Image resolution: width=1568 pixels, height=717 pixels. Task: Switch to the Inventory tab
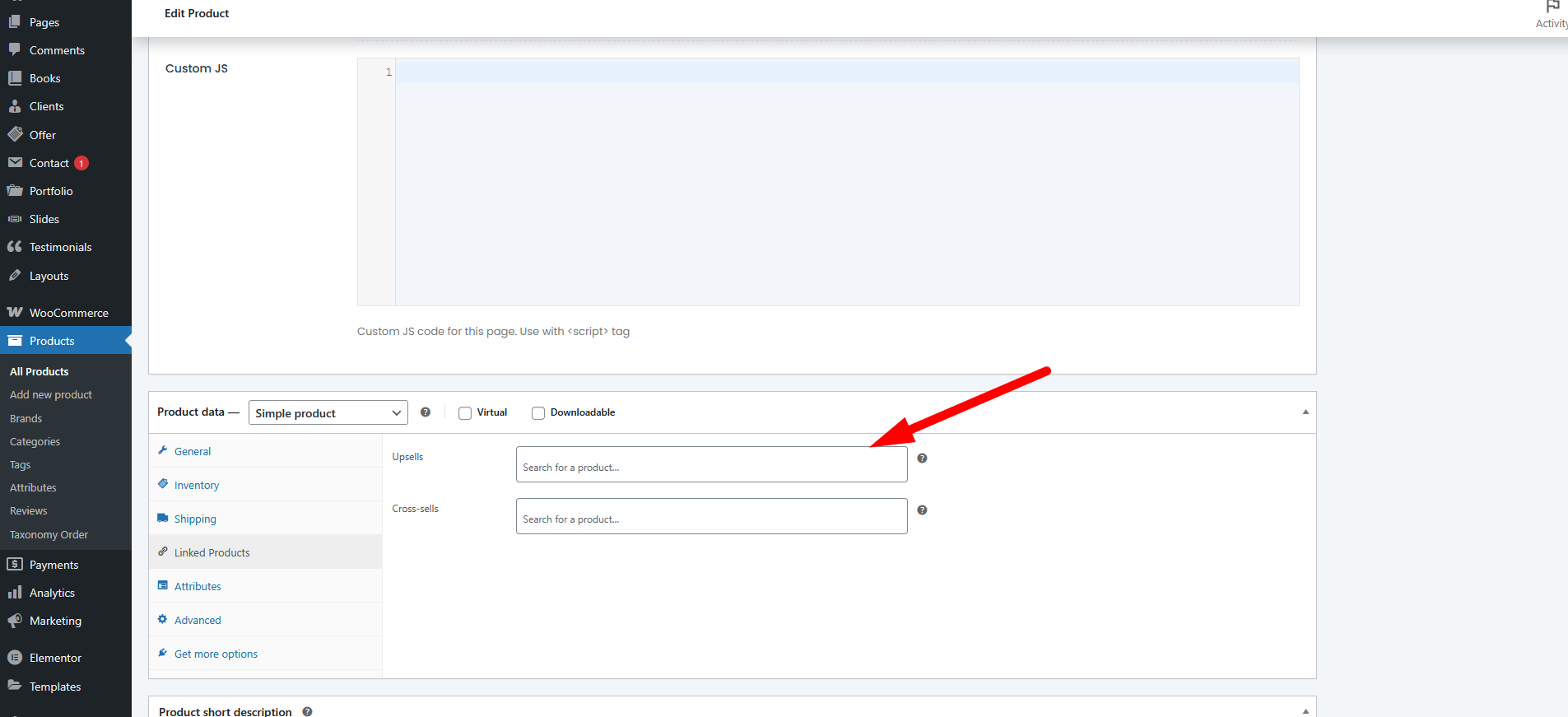click(x=197, y=486)
